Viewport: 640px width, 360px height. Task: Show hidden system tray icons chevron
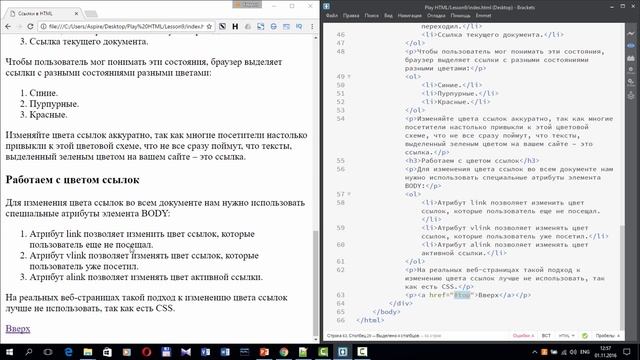[535, 352]
